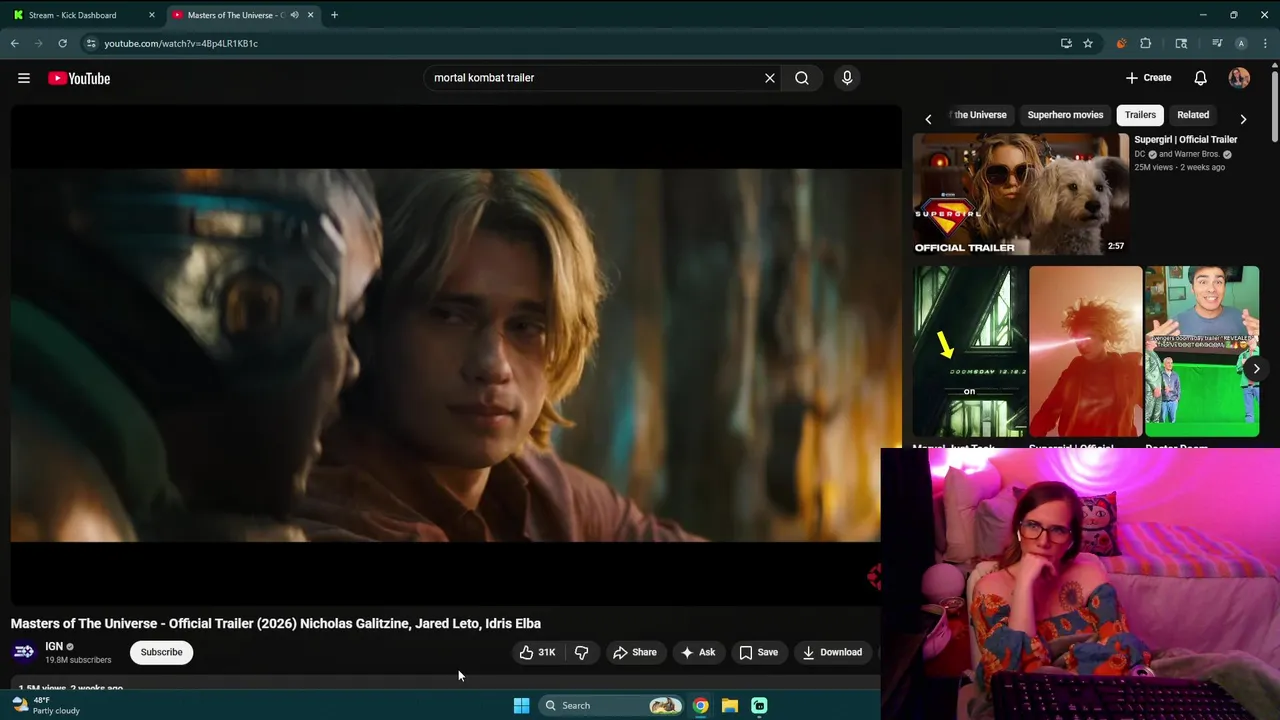Image resolution: width=1280 pixels, height=720 pixels.
Task: Open the Chrome three-dot menu
Action: tap(1264, 43)
